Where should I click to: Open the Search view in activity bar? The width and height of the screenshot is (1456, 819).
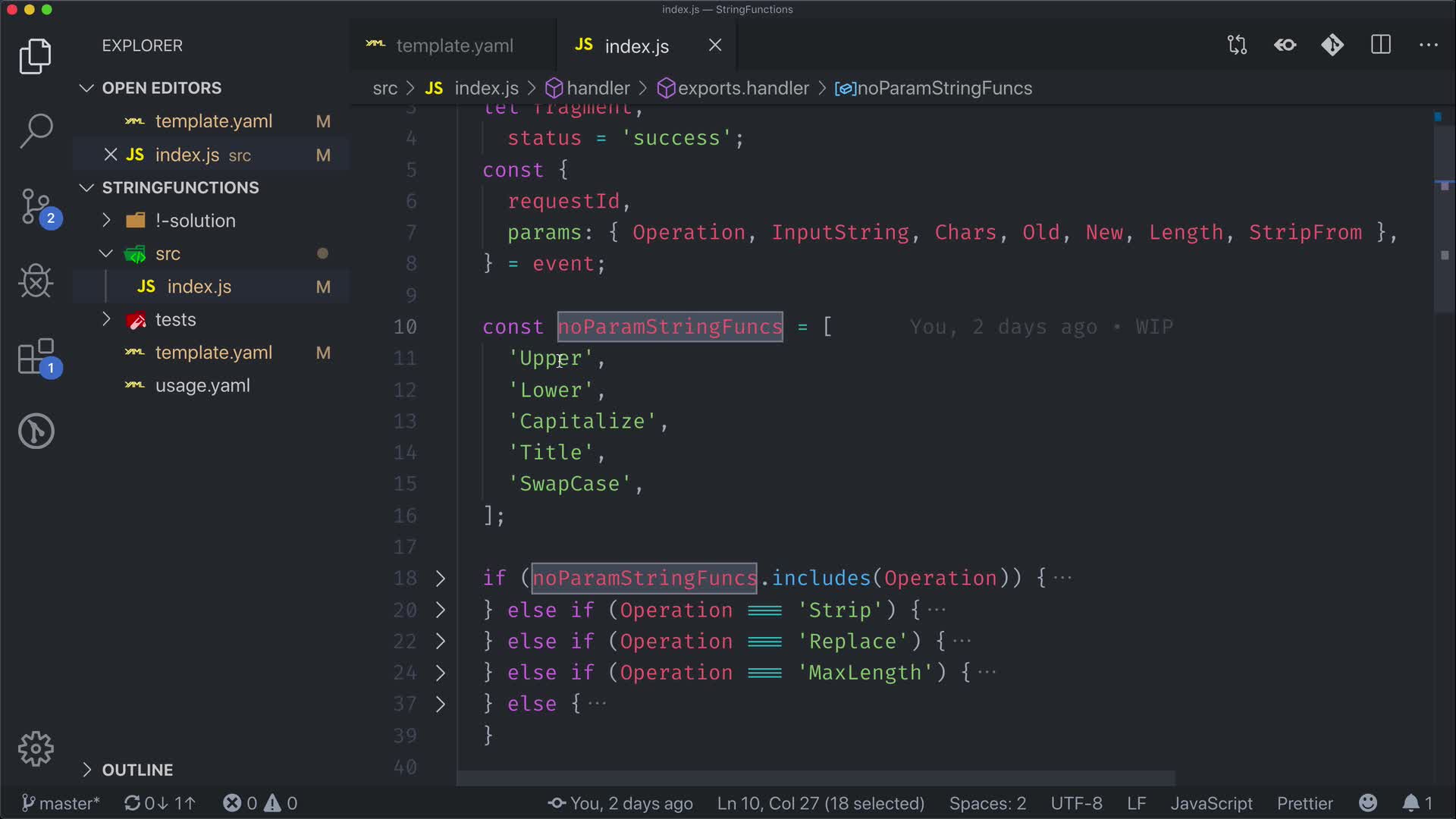(36, 130)
